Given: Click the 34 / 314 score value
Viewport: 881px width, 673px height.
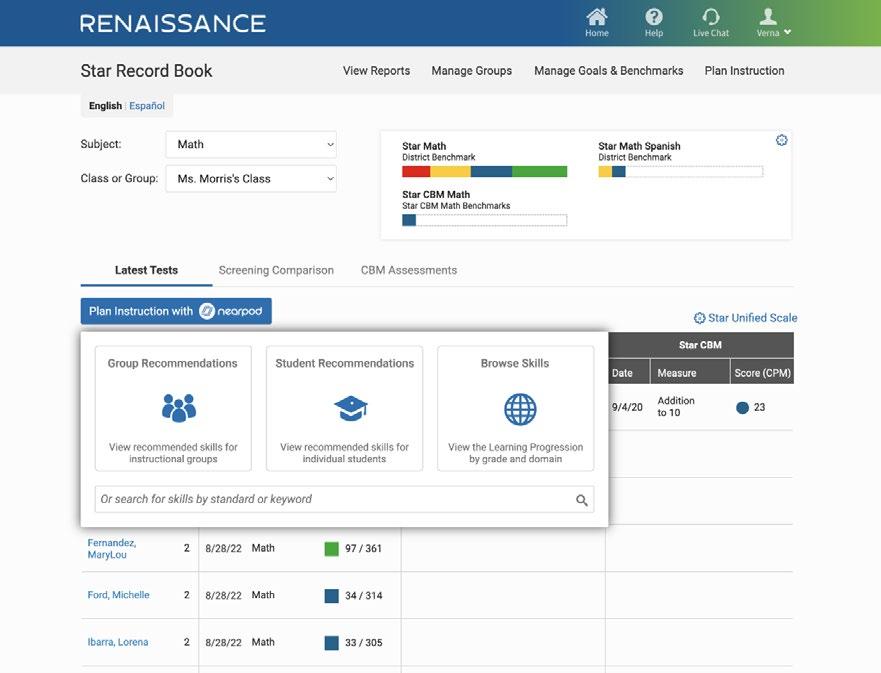Looking at the screenshot, I should [x=364, y=595].
